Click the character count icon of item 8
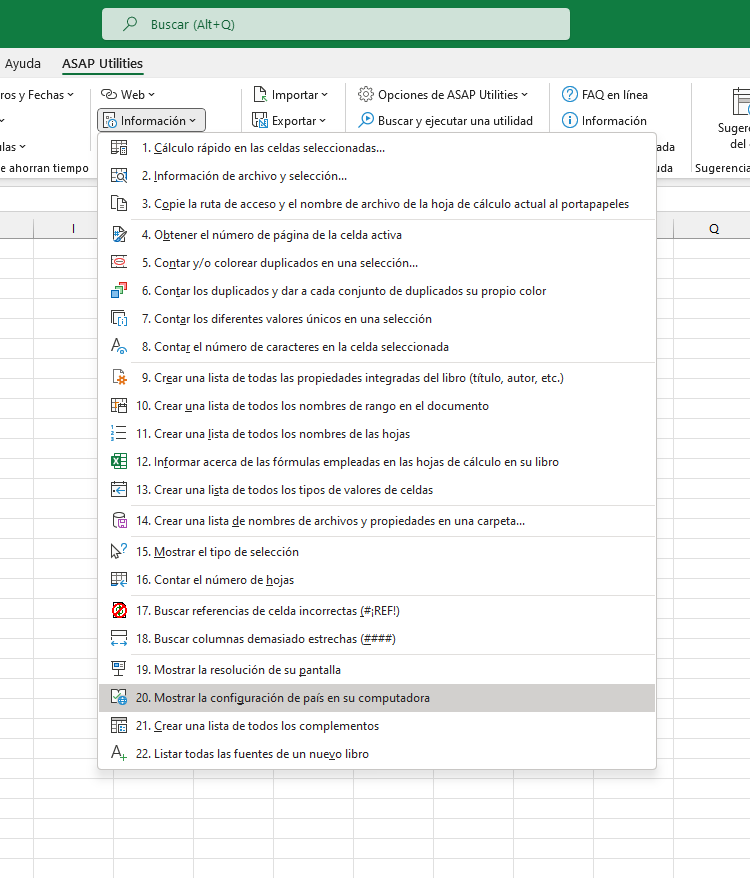 click(x=119, y=347)
